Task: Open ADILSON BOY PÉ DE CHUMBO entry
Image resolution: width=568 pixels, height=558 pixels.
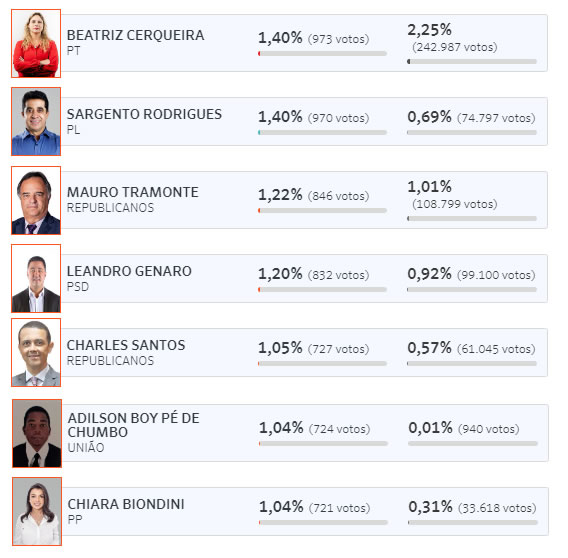Action: coord(134,426)
